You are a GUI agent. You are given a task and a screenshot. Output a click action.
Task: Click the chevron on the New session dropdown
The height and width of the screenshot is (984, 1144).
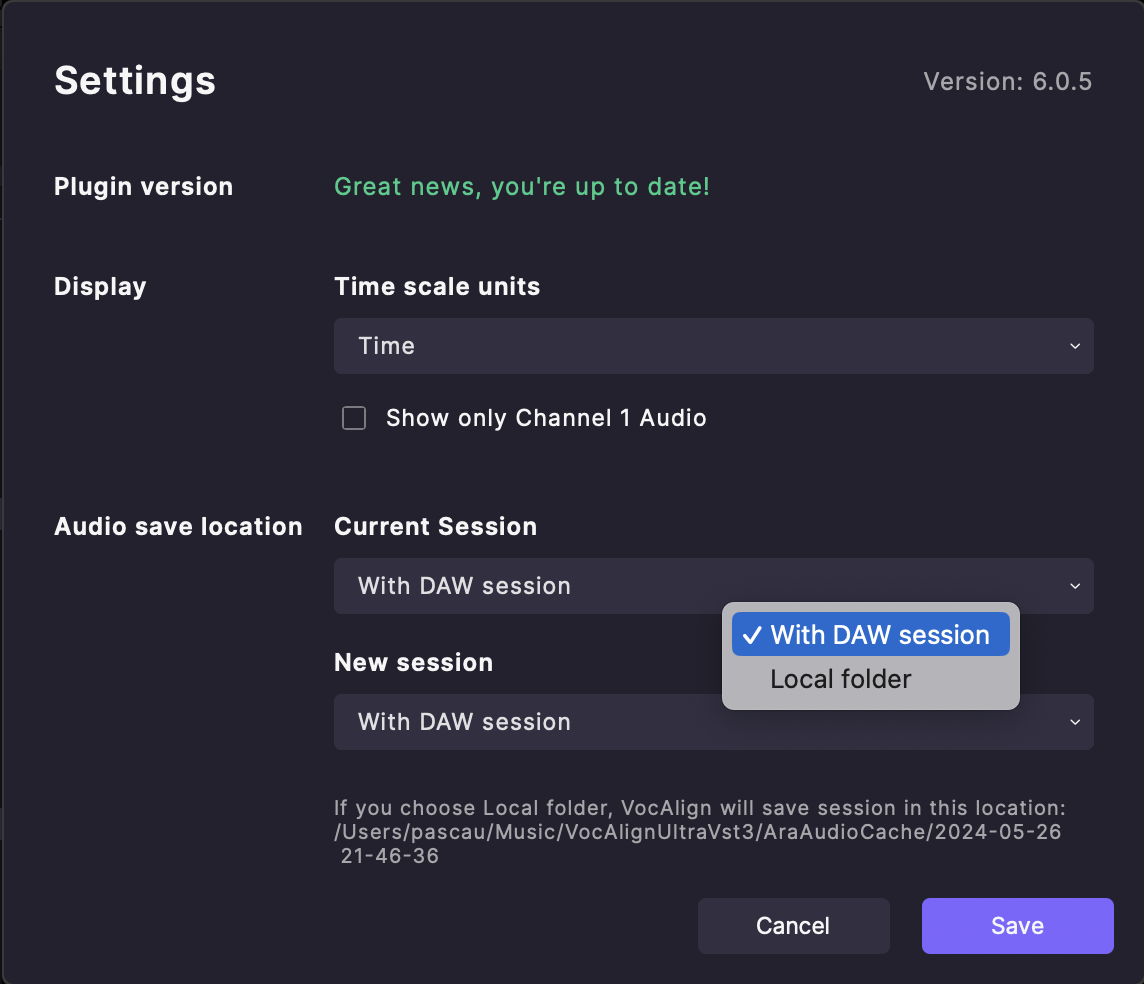[x=1075, y=722]
